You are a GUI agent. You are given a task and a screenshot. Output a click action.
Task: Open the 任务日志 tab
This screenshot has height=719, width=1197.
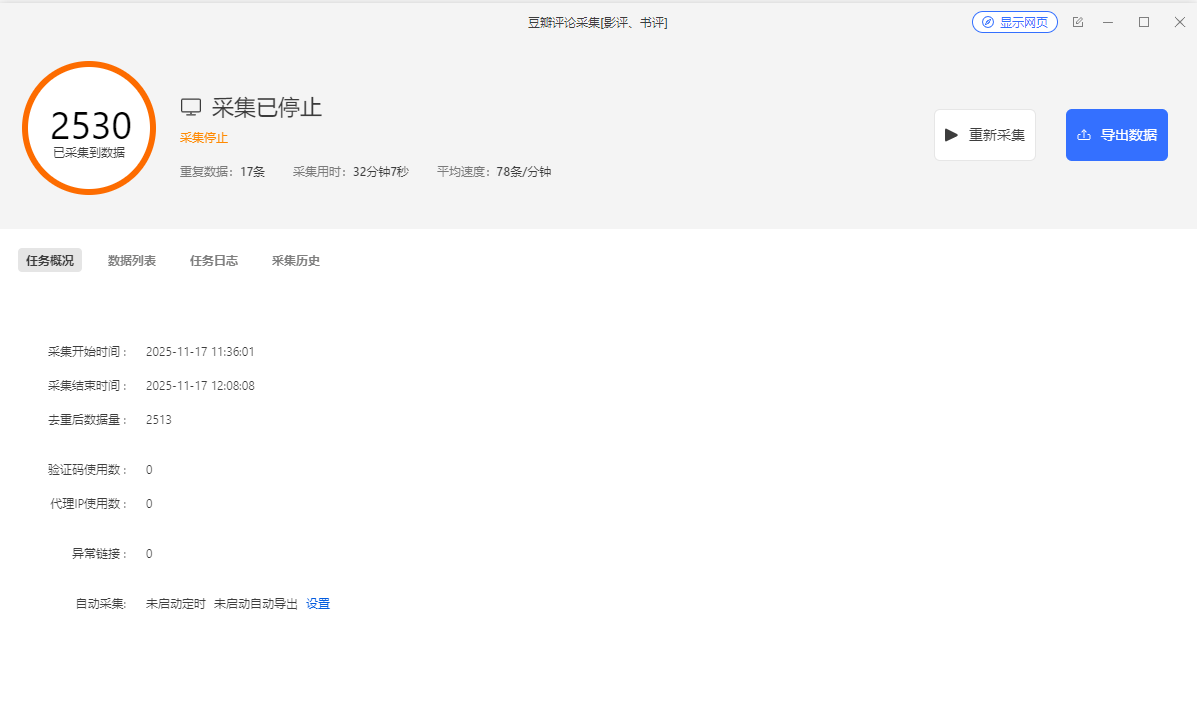coord(214,260)
